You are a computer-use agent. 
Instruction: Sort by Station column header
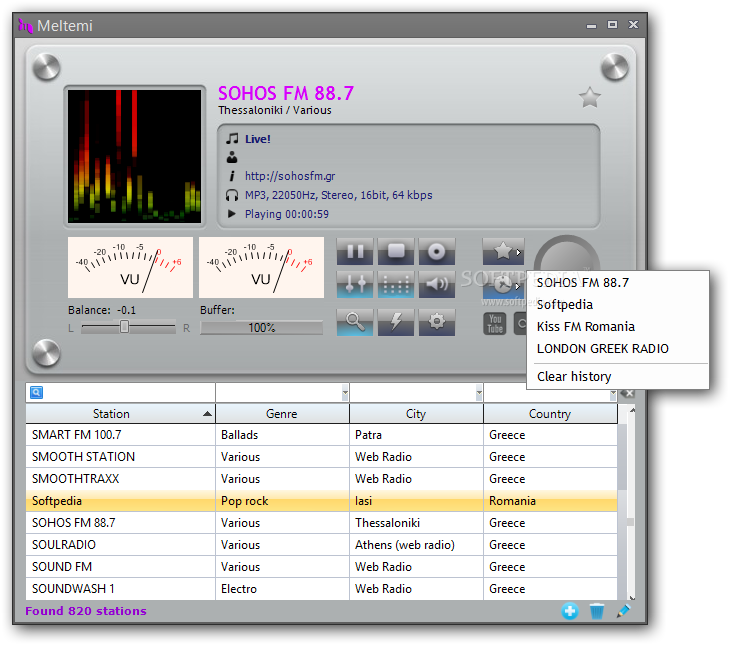(121, 414)
